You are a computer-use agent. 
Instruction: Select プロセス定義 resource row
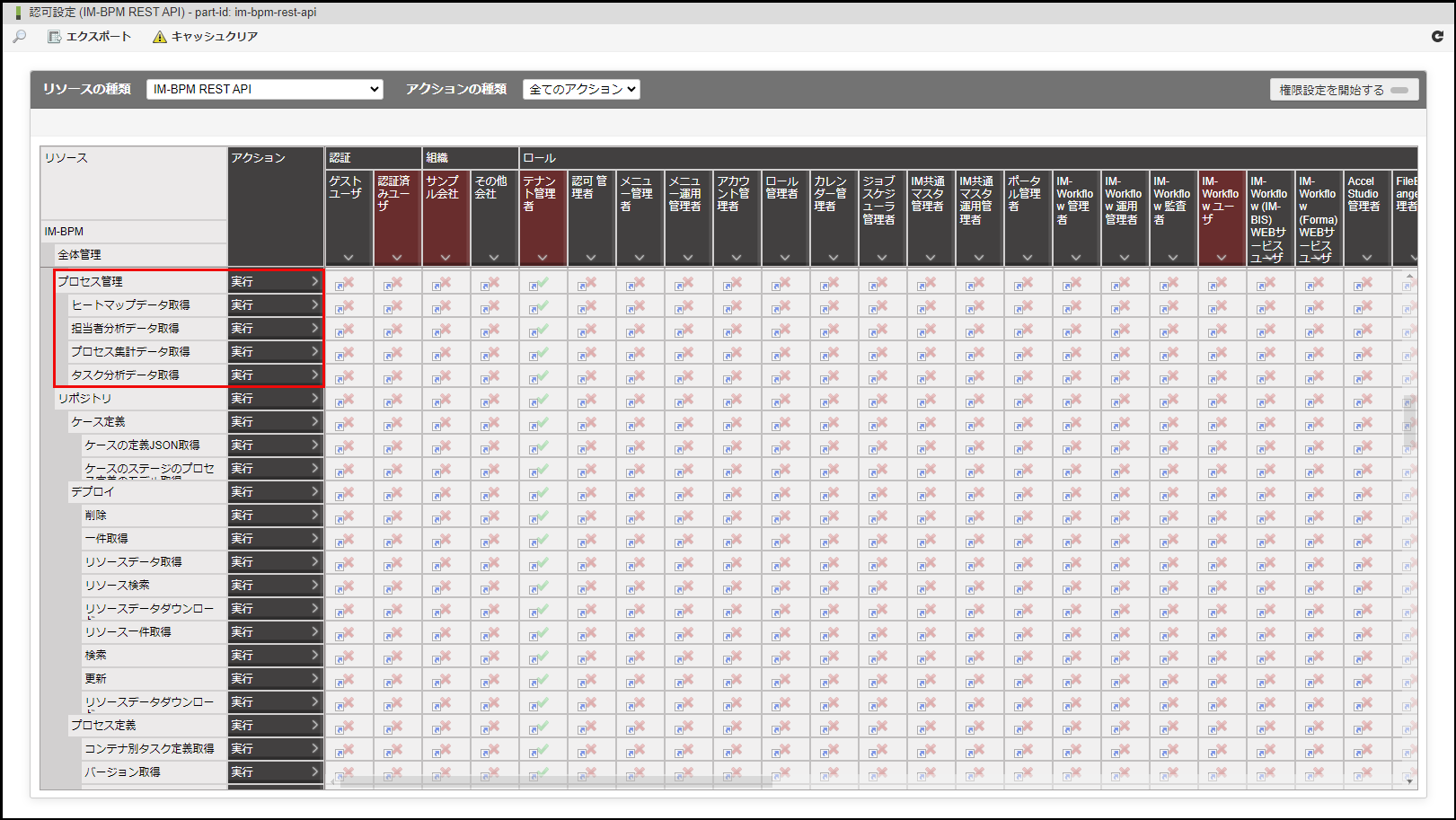[x=147, y=725]
